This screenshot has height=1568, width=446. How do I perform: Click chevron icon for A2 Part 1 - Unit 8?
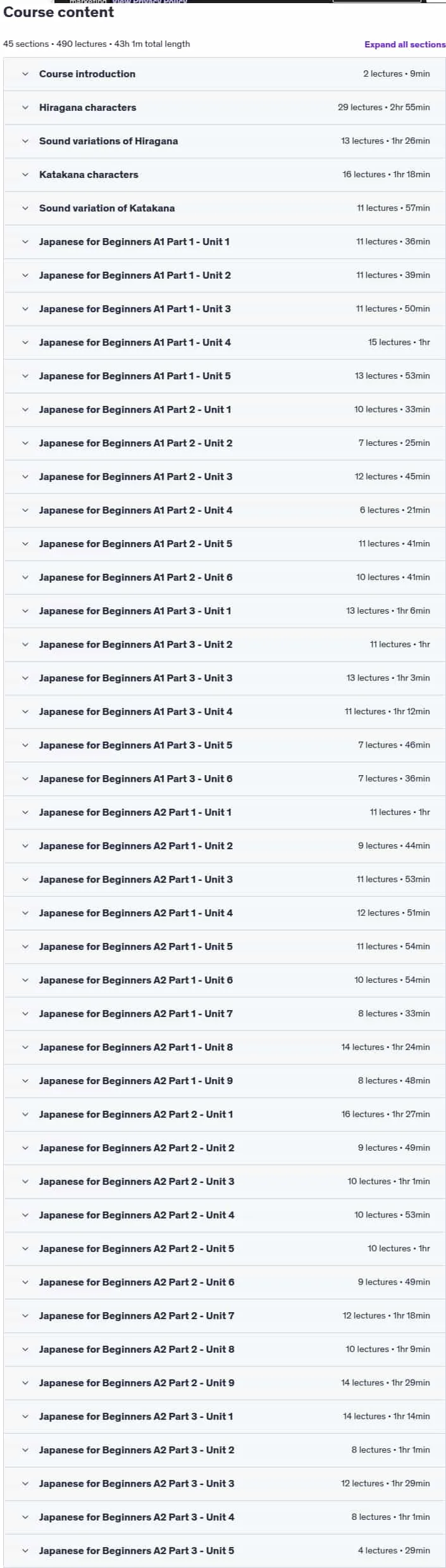click(x=25, y=1047)
